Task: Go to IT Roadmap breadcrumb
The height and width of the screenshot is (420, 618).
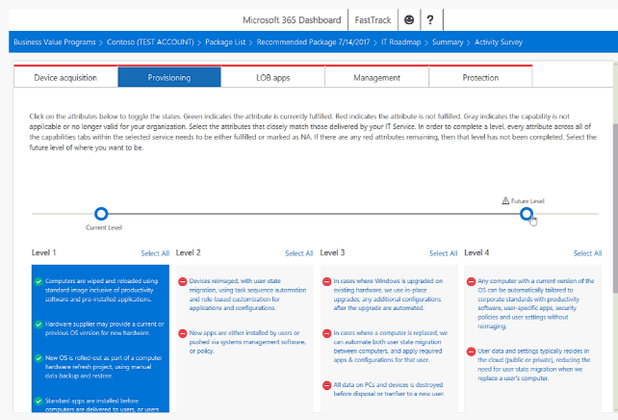Action: [401, 42]
